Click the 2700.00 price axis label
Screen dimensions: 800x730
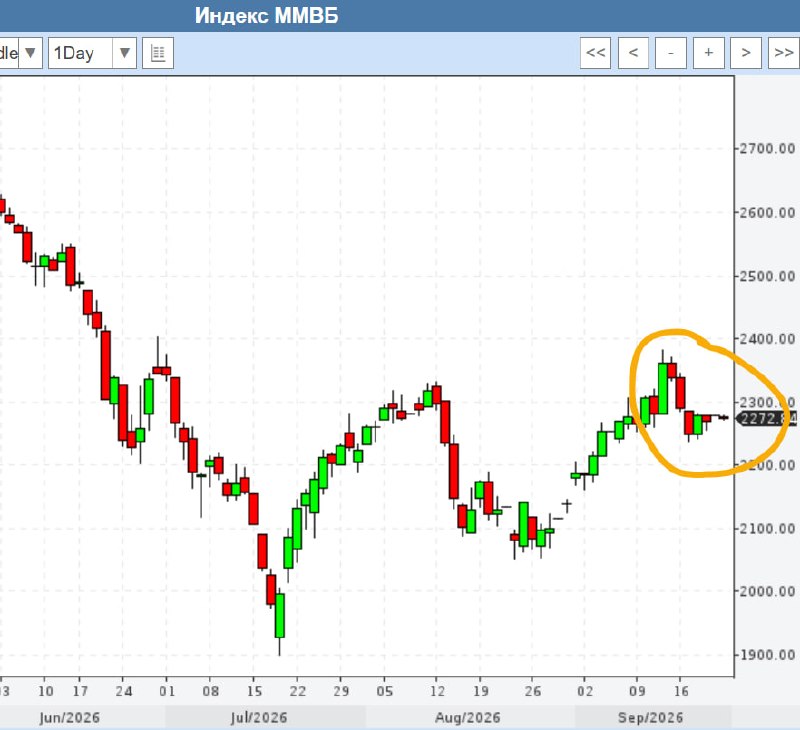(x=767, y=149)
